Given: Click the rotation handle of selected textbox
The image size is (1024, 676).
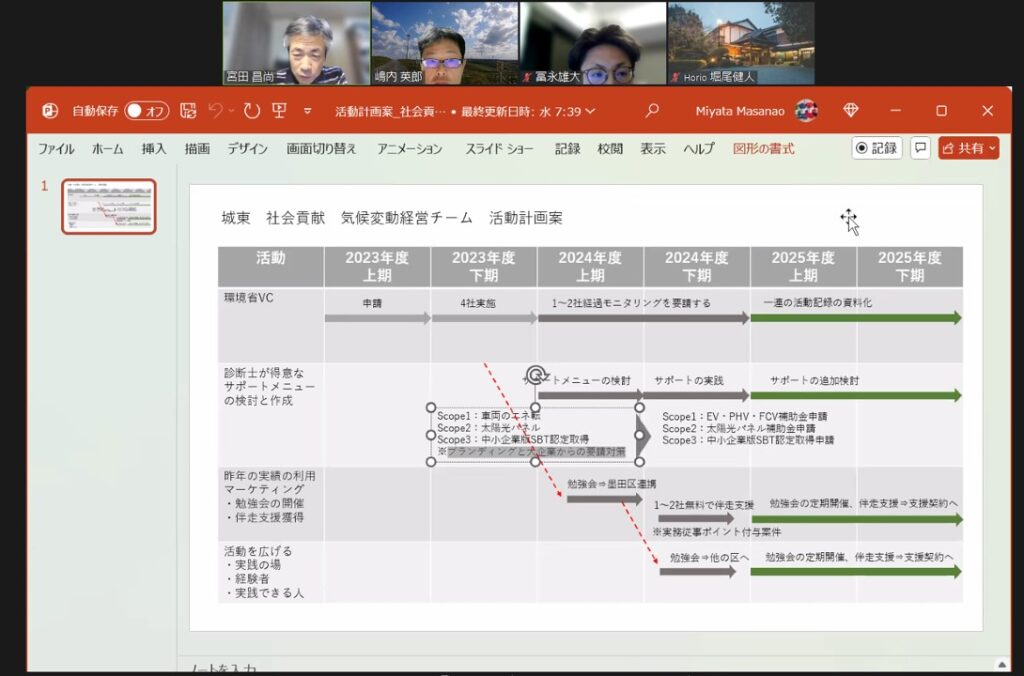Looking at the screenshot, I should 536,375.
